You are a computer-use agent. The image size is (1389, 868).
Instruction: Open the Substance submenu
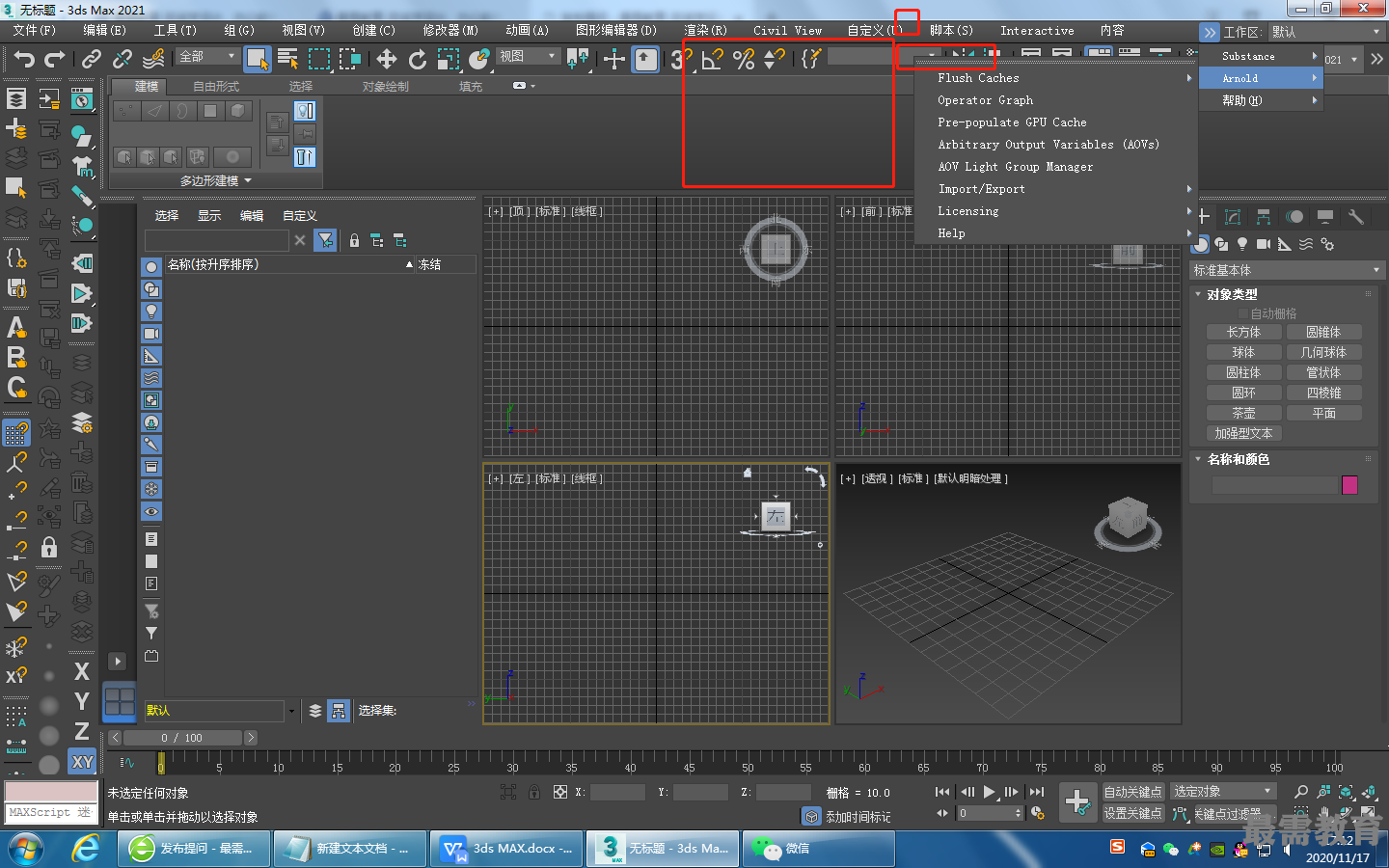point(1261,56)
